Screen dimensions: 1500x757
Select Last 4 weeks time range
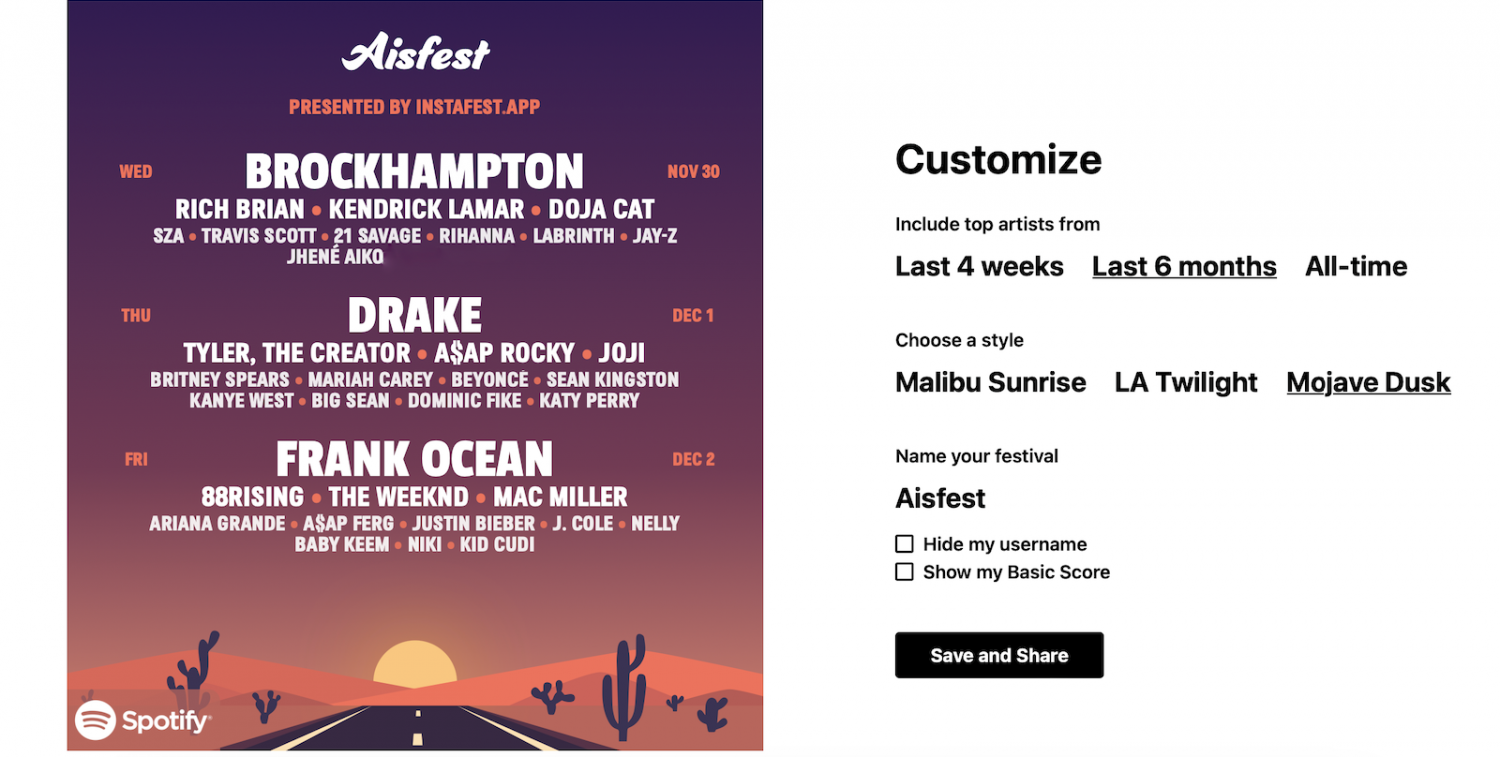click(979, 266)
